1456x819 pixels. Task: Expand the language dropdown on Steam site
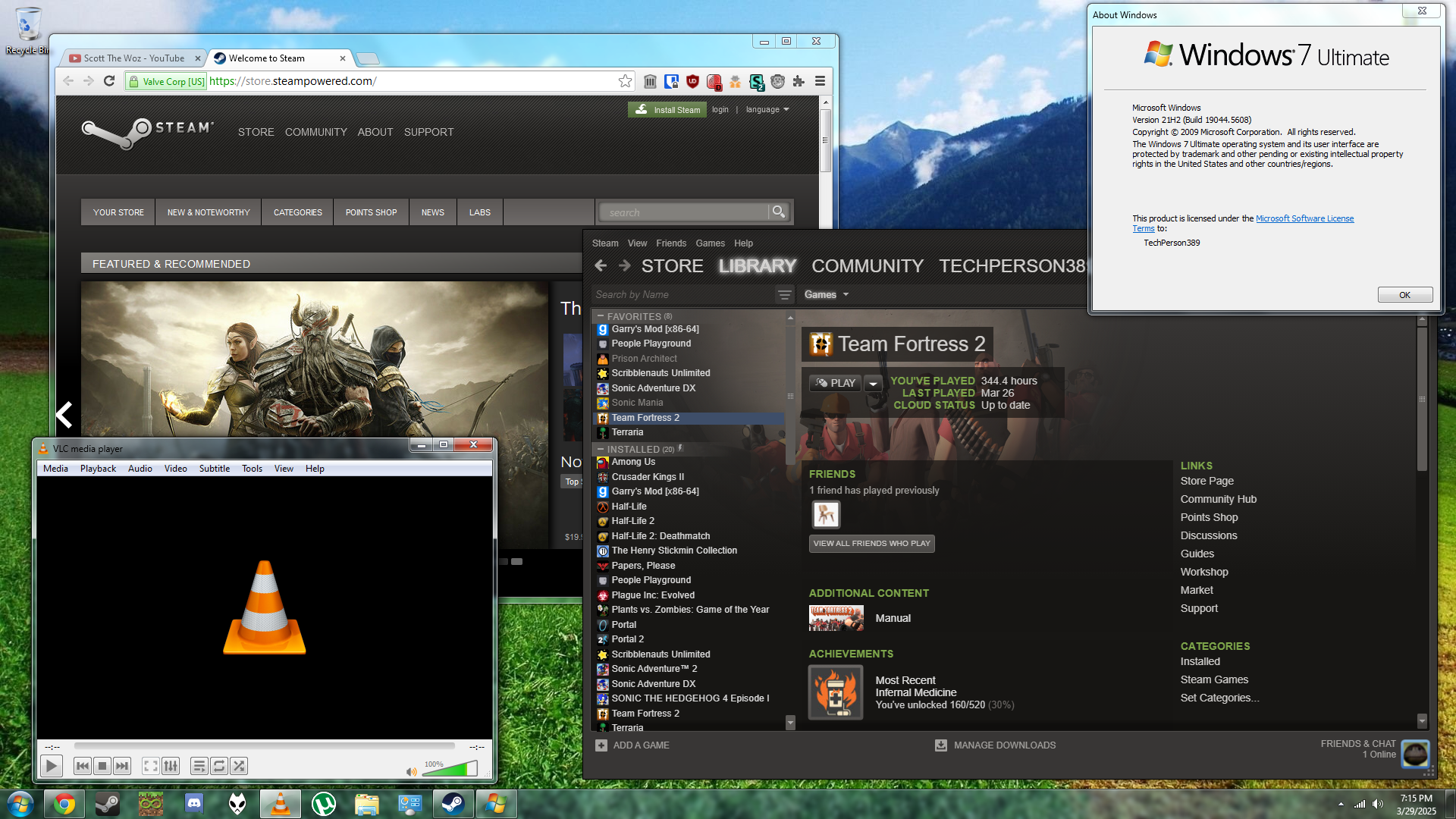(767, 110)
